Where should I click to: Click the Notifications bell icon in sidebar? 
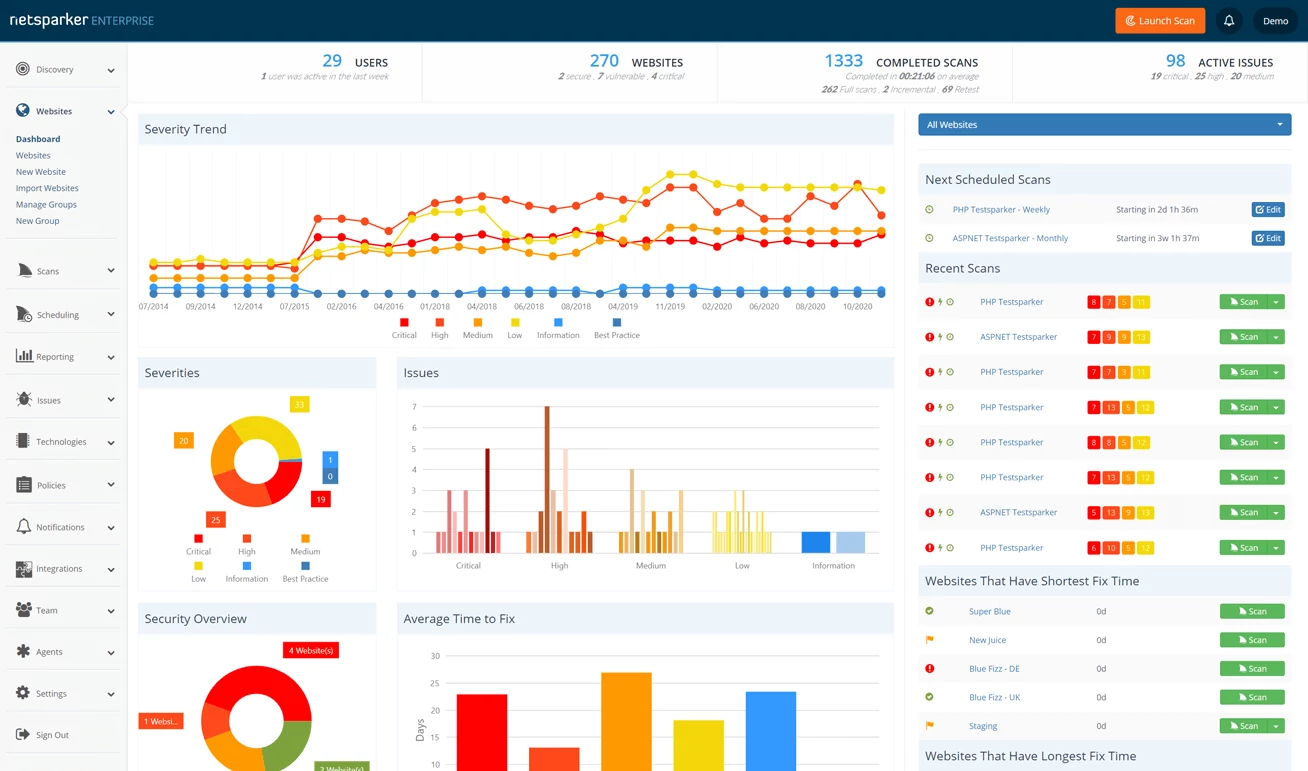(24, 526)
